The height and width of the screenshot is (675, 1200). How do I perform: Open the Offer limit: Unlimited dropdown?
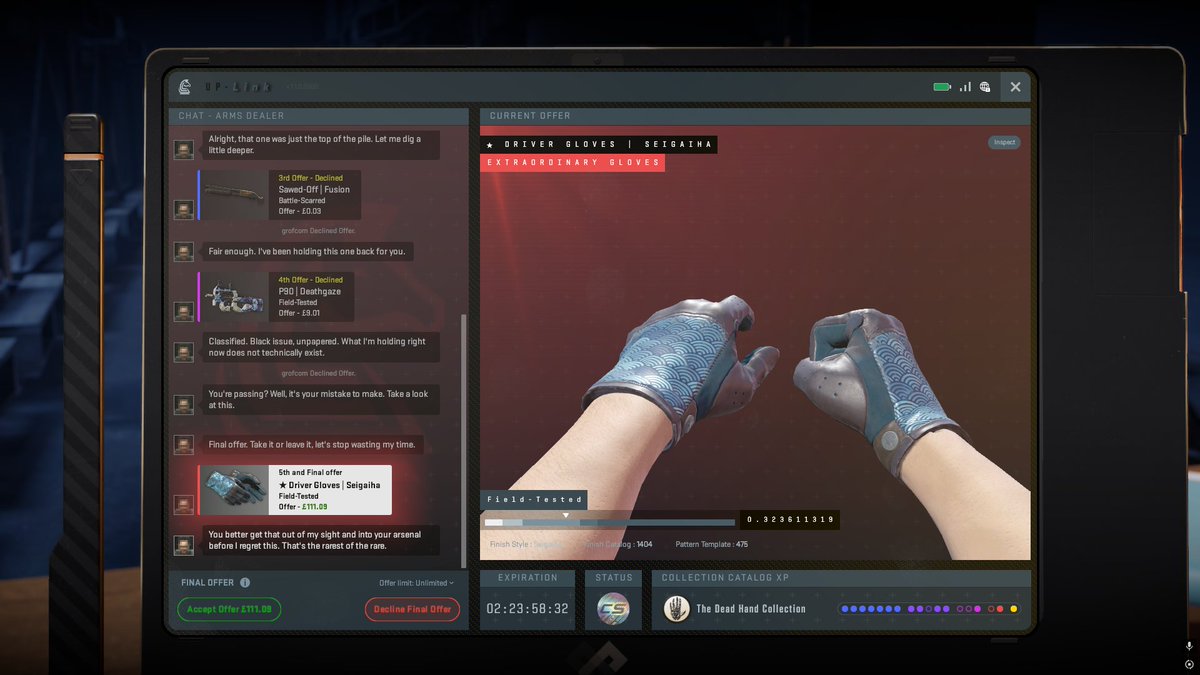[x=416, y=583]
